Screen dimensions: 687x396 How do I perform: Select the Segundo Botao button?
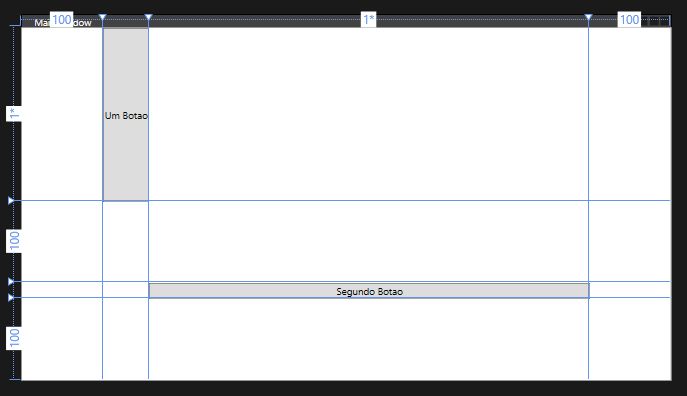(369, 291)
